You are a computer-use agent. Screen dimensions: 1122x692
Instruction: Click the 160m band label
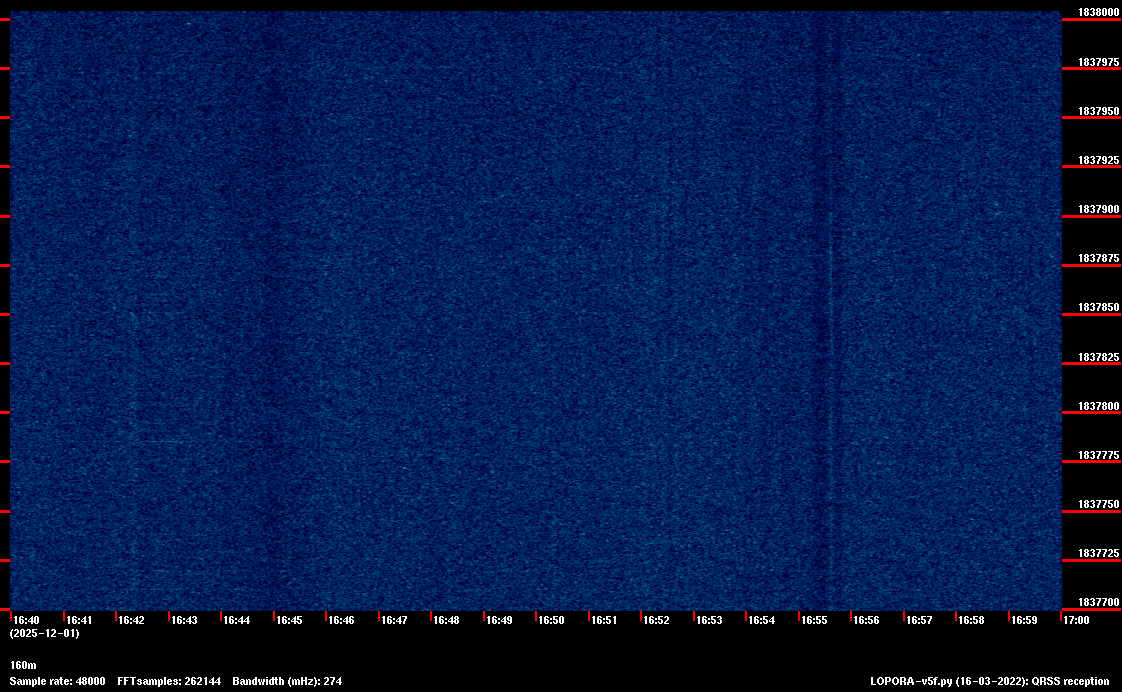[x=23, y=666]
